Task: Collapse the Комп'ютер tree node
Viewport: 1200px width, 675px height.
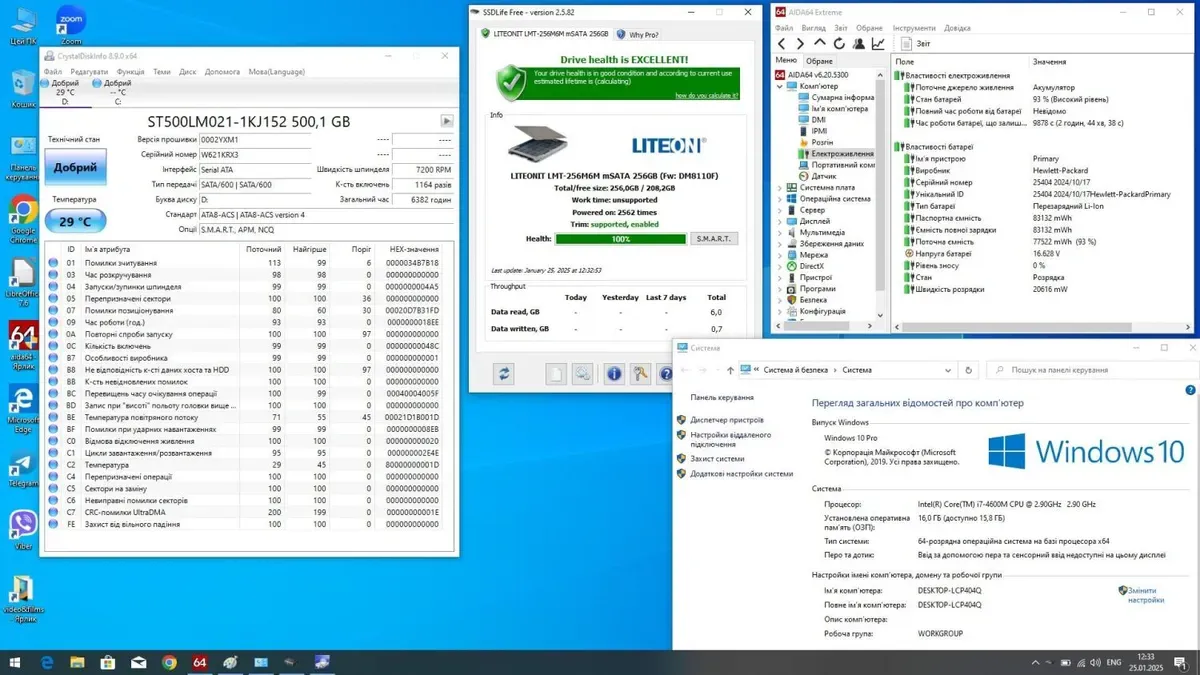Action: pyautogui.click(x=780, y=86)
